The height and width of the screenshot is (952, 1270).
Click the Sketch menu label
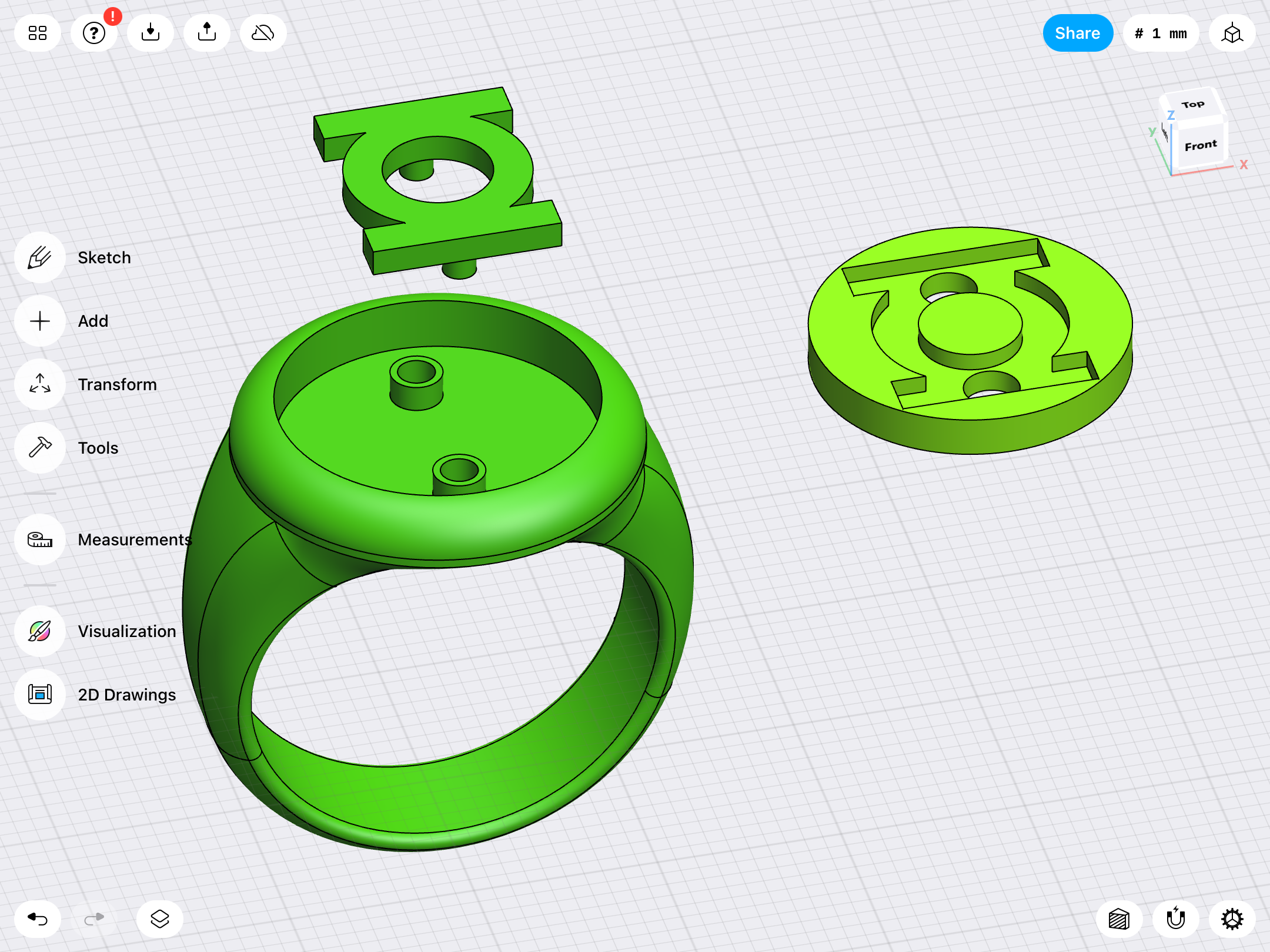click(104, 257)
